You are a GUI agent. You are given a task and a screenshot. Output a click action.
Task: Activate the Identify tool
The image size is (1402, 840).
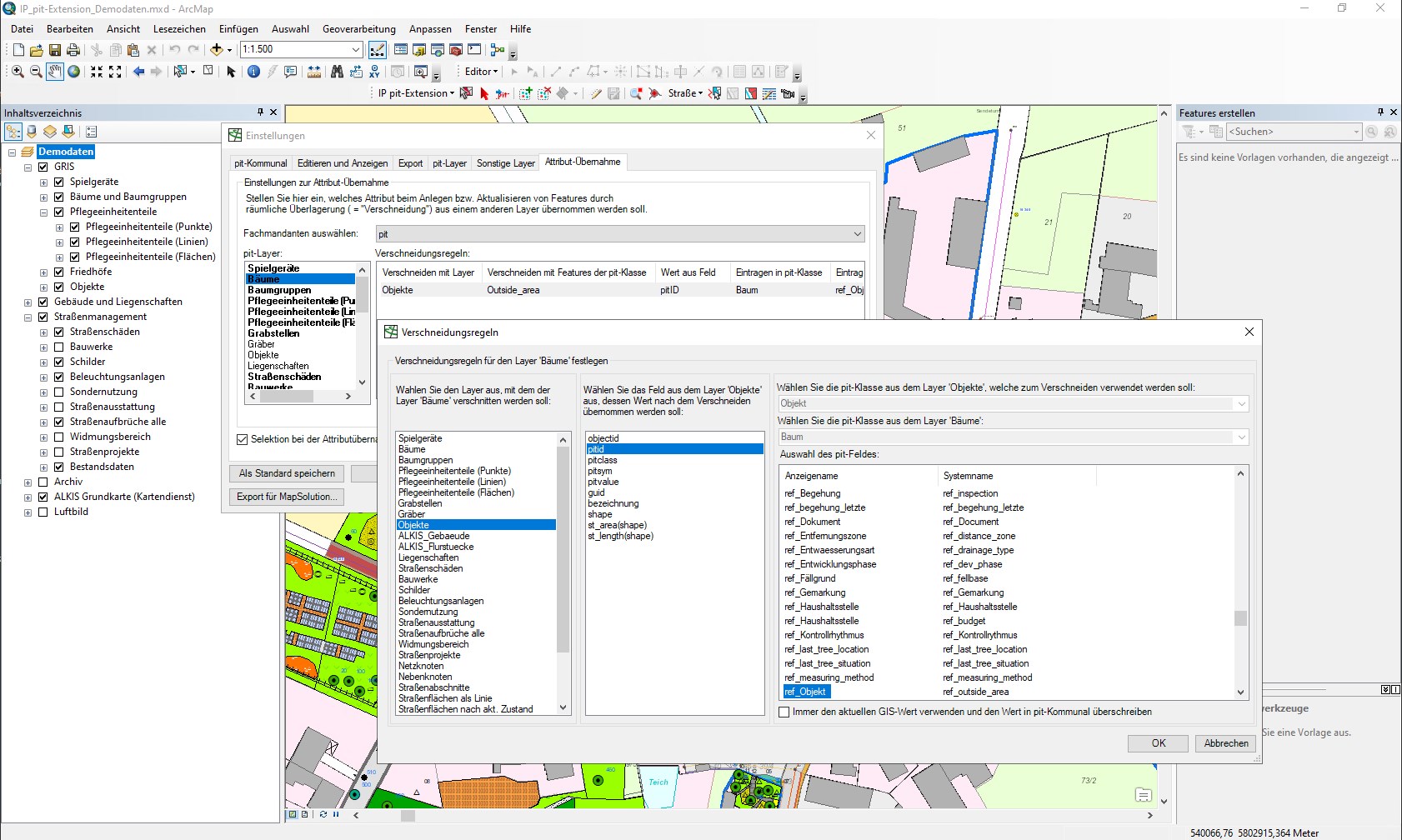(253, 72)
